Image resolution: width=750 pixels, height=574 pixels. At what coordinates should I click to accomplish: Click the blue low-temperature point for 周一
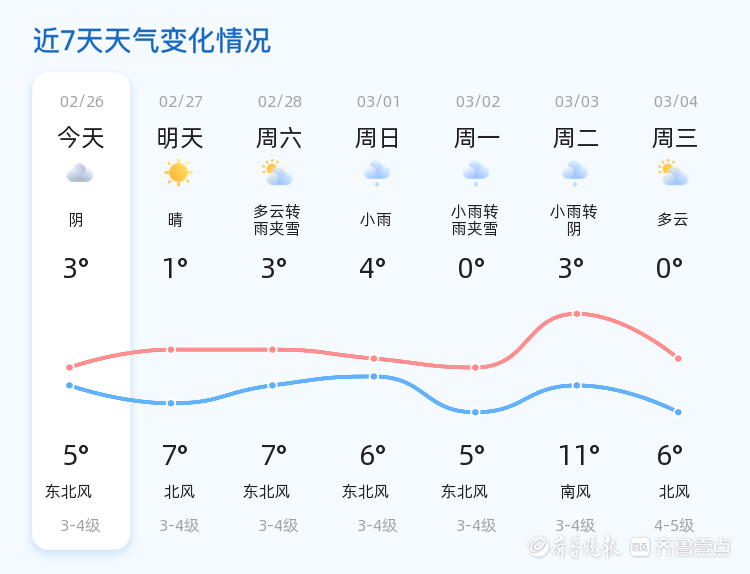point(475,412)
